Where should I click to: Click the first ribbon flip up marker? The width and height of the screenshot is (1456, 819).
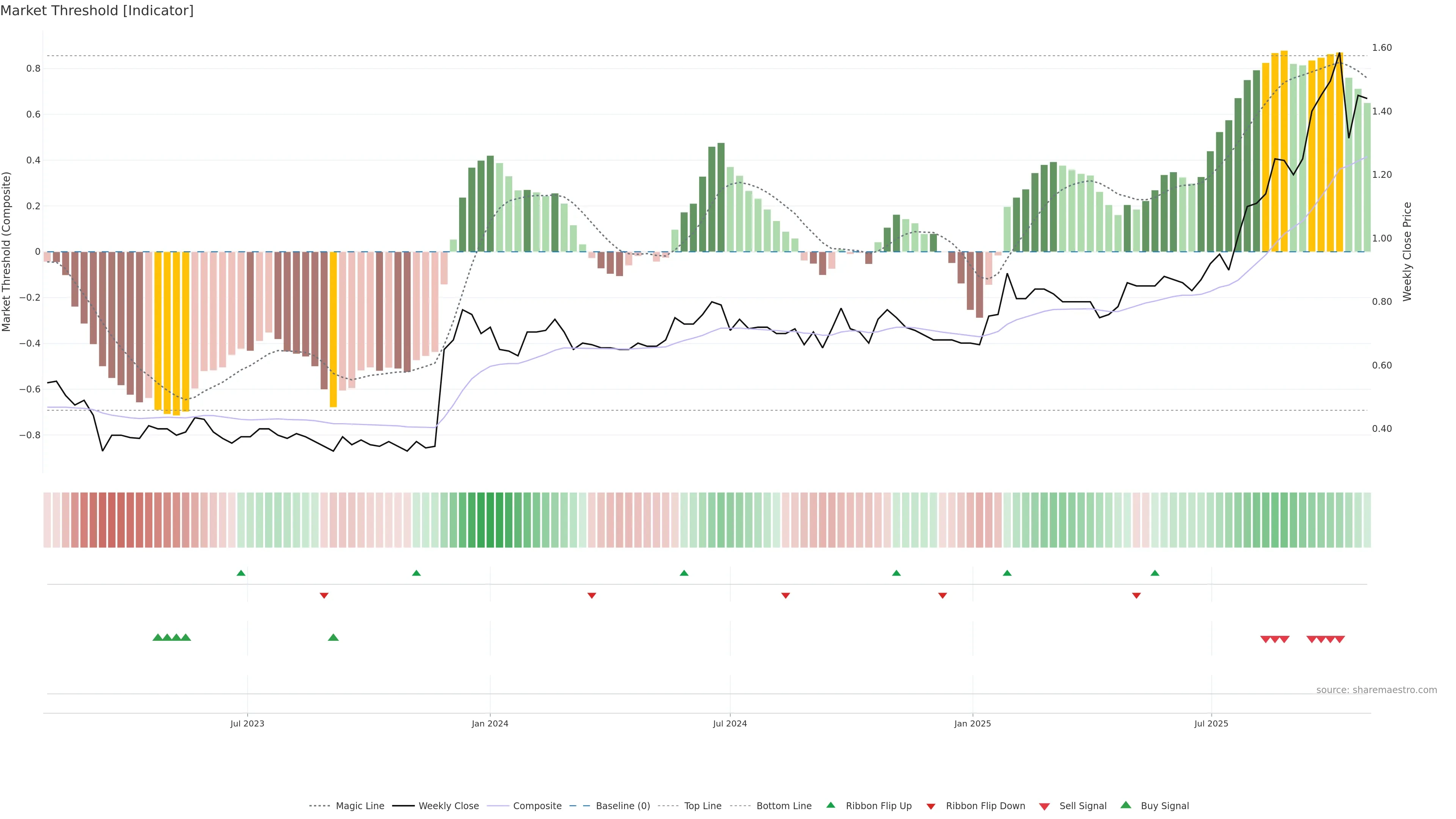[241, 573]
